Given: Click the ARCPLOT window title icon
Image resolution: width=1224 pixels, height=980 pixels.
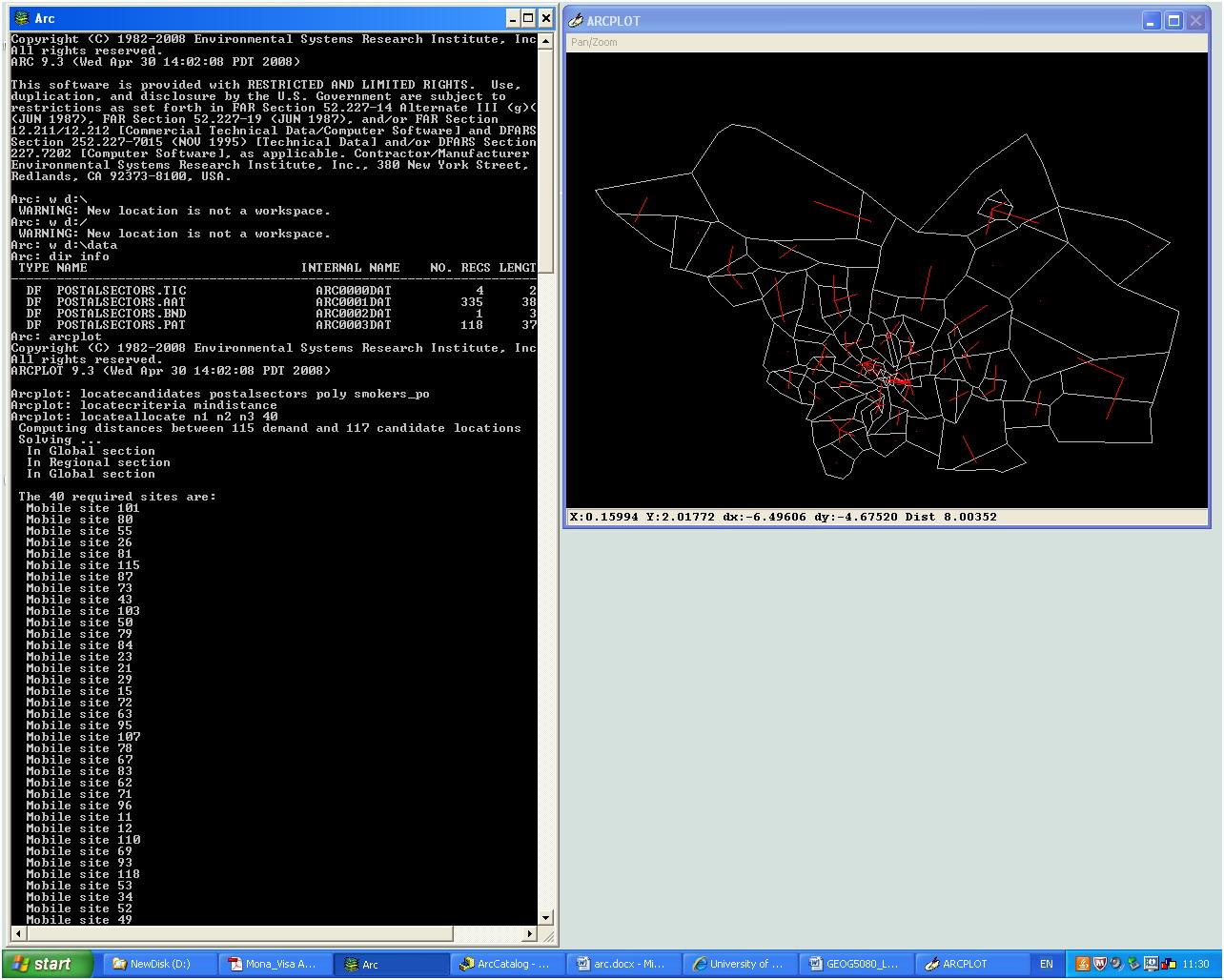Looking at the screenshot, I should pyautogui.click(x=576, y=20).
